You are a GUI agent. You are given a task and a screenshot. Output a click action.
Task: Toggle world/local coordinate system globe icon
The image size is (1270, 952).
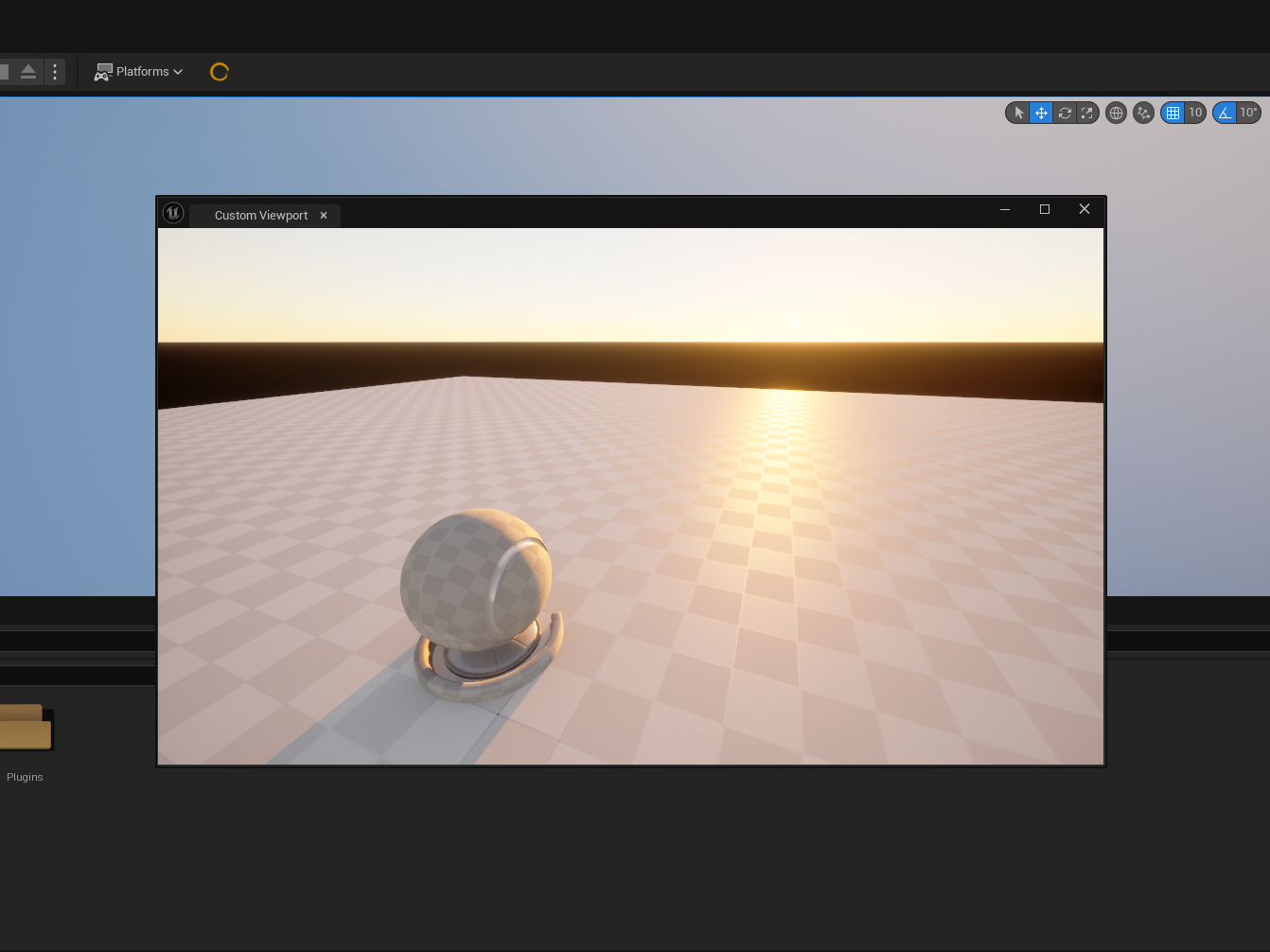tap(1116, 113)
